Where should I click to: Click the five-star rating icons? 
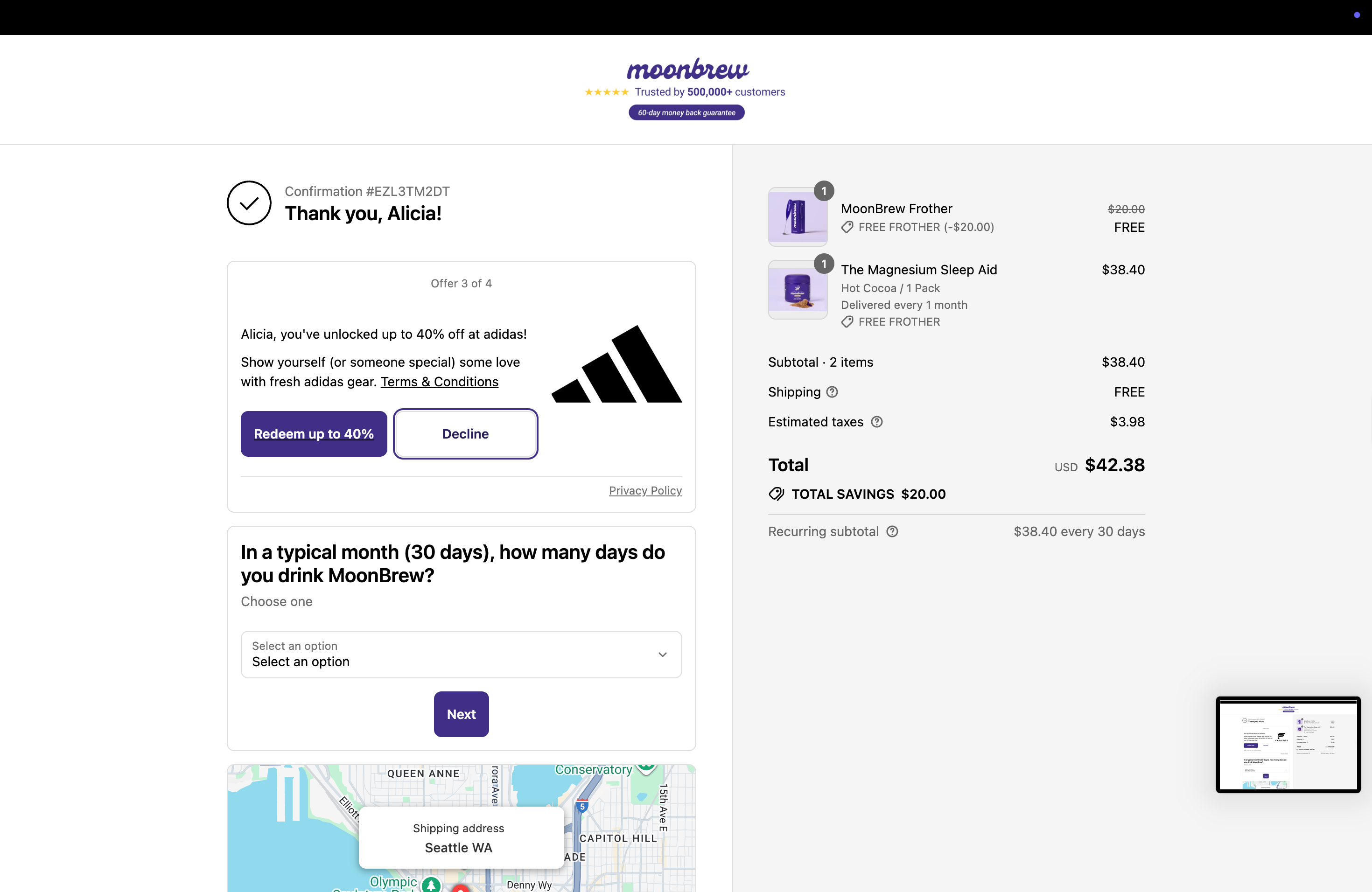pos(607,92)
